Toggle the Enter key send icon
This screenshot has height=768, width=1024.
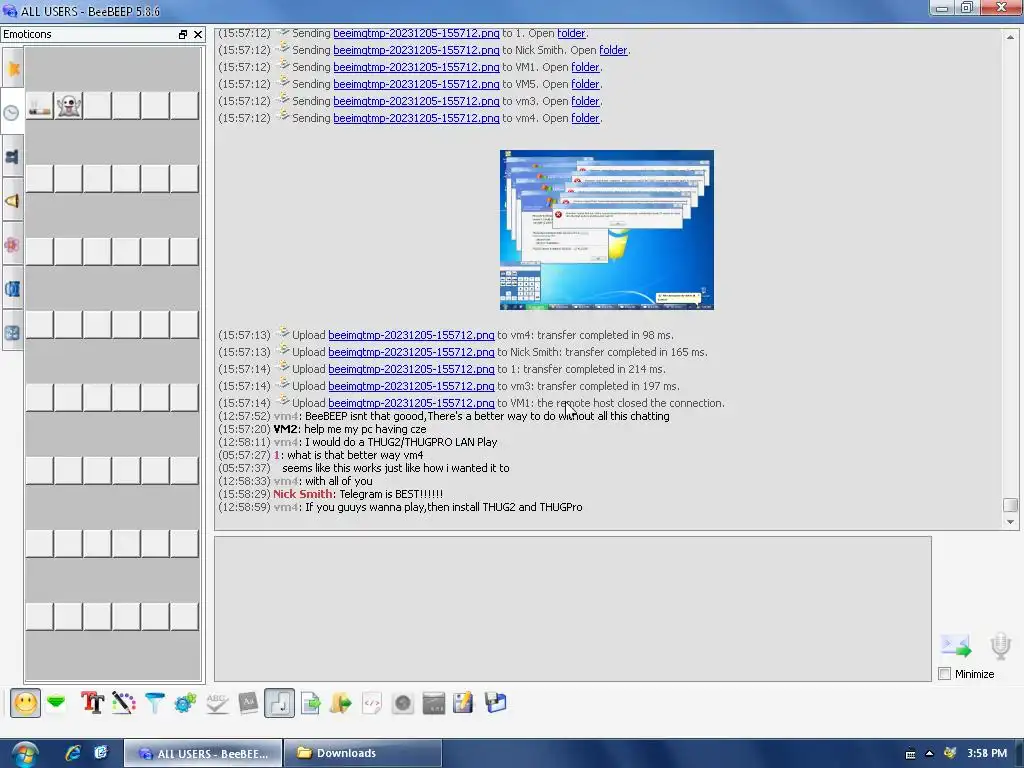[280, 703]
